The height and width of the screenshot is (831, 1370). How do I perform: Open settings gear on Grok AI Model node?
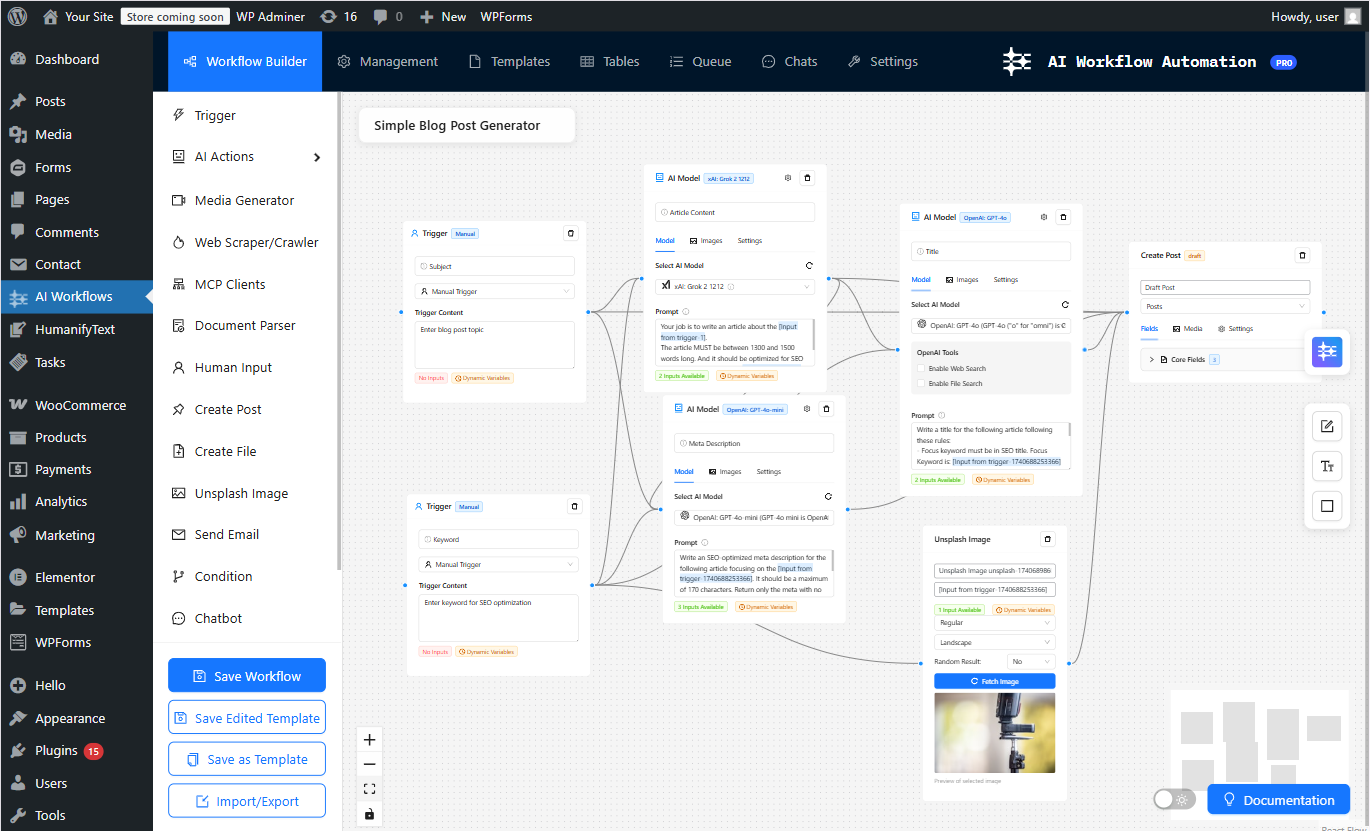pos(788,178)
